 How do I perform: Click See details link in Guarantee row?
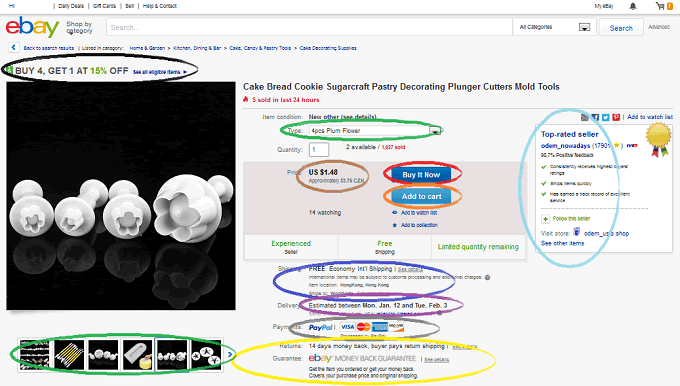(436, 360)
